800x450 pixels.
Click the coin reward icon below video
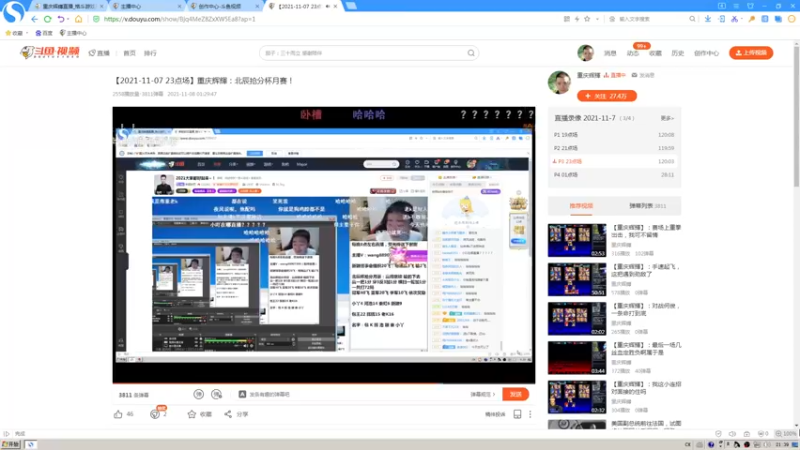[x=155, y=414]
